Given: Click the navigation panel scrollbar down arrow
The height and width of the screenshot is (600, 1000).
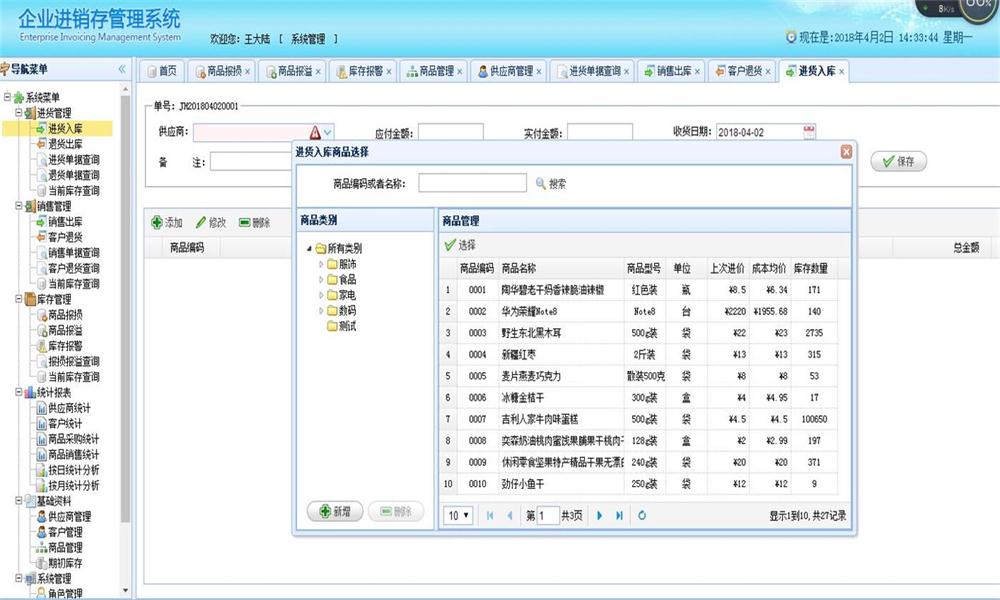Looking at the screenshot, I should coord(125,591).
